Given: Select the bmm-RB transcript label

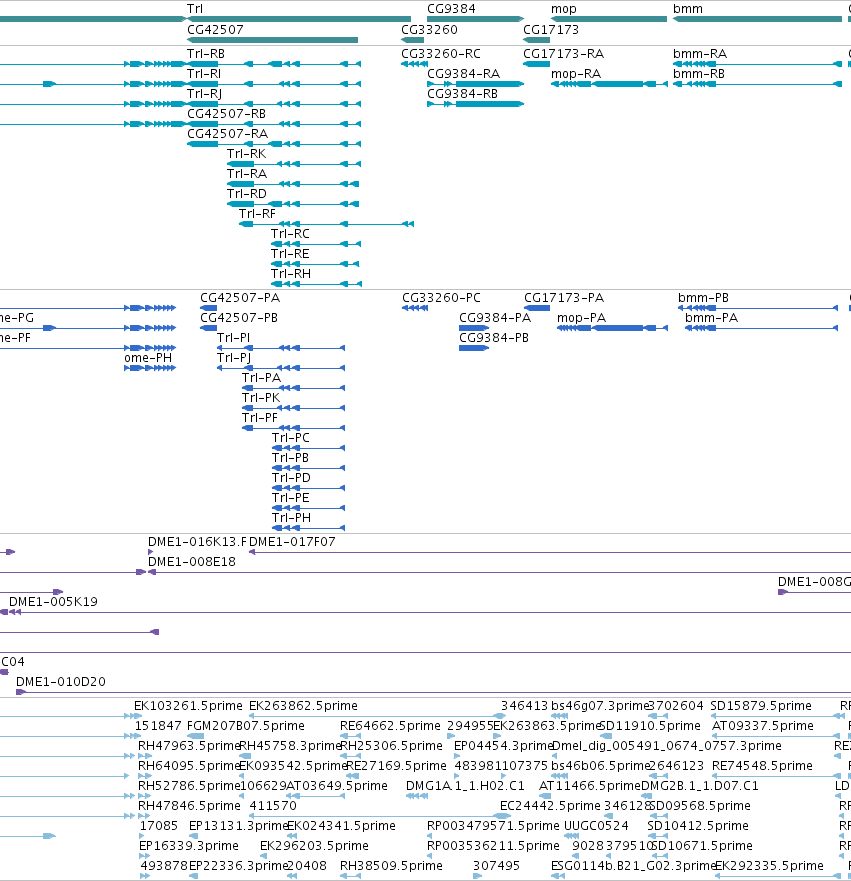Looking at the screenshot, I should coord(699,74).
